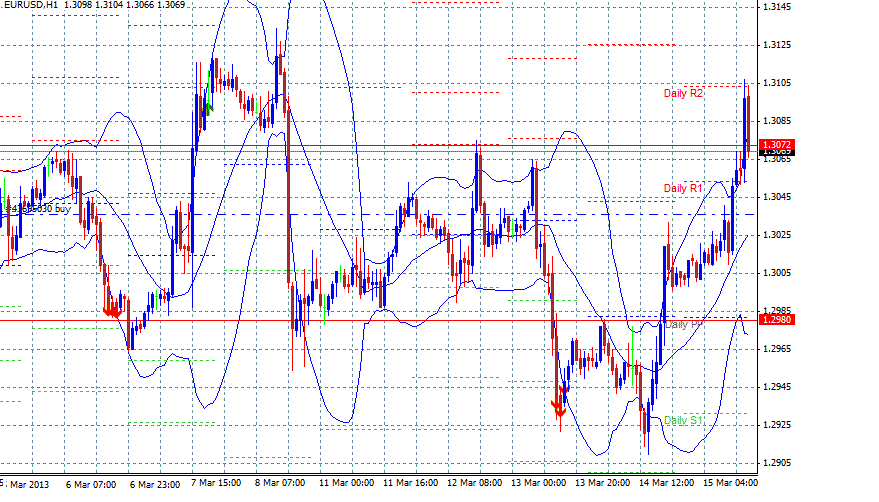Click the 1.3025 price axis value
879x502 pixels.
pyautogui.click(x=777, y=234)
